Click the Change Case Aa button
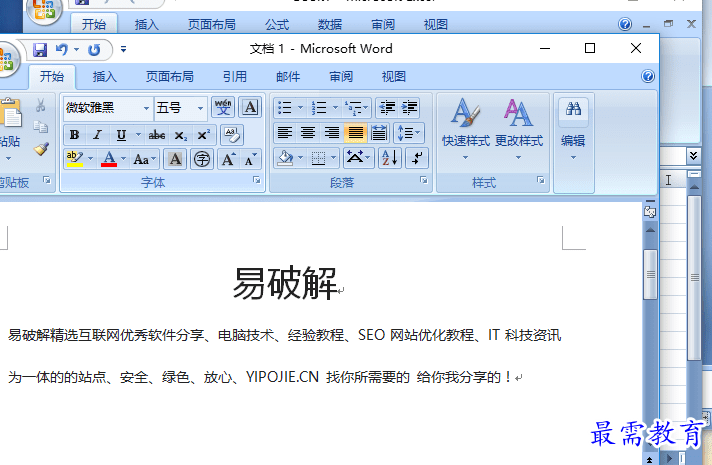Screen dimensions: 712x465 point(144,159)
